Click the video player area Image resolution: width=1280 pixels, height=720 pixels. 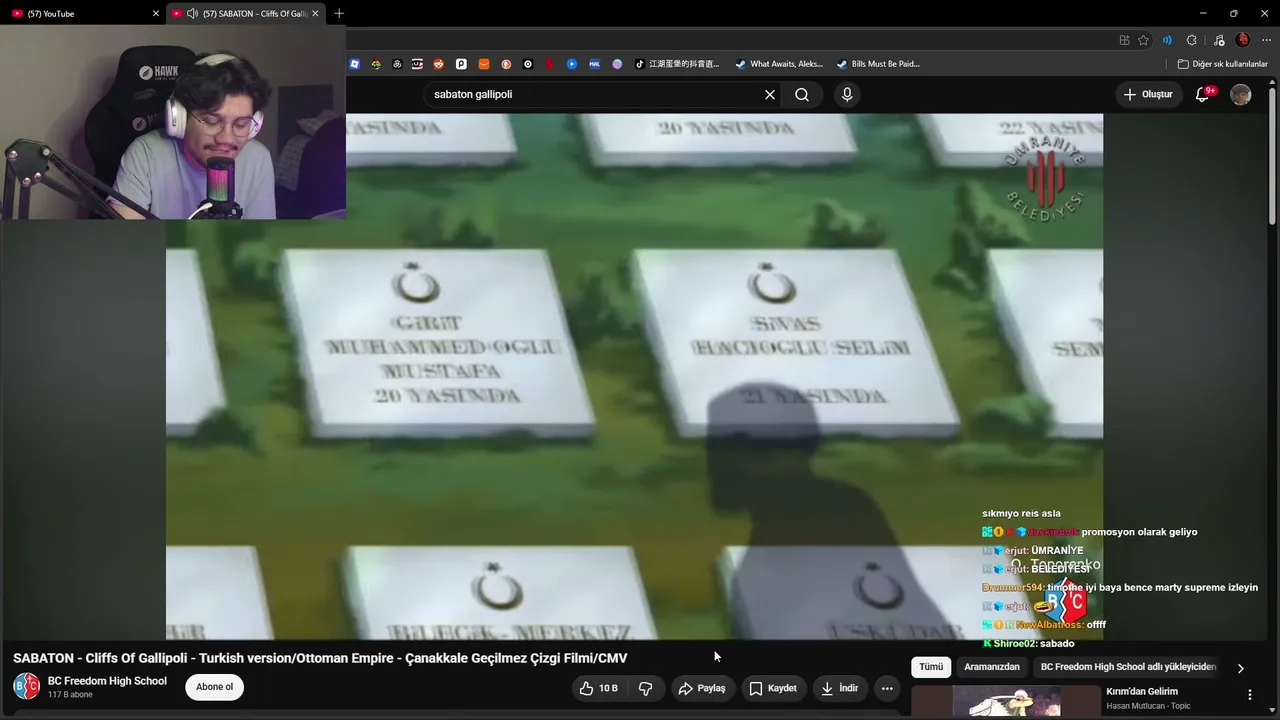(x=634, y=376)
